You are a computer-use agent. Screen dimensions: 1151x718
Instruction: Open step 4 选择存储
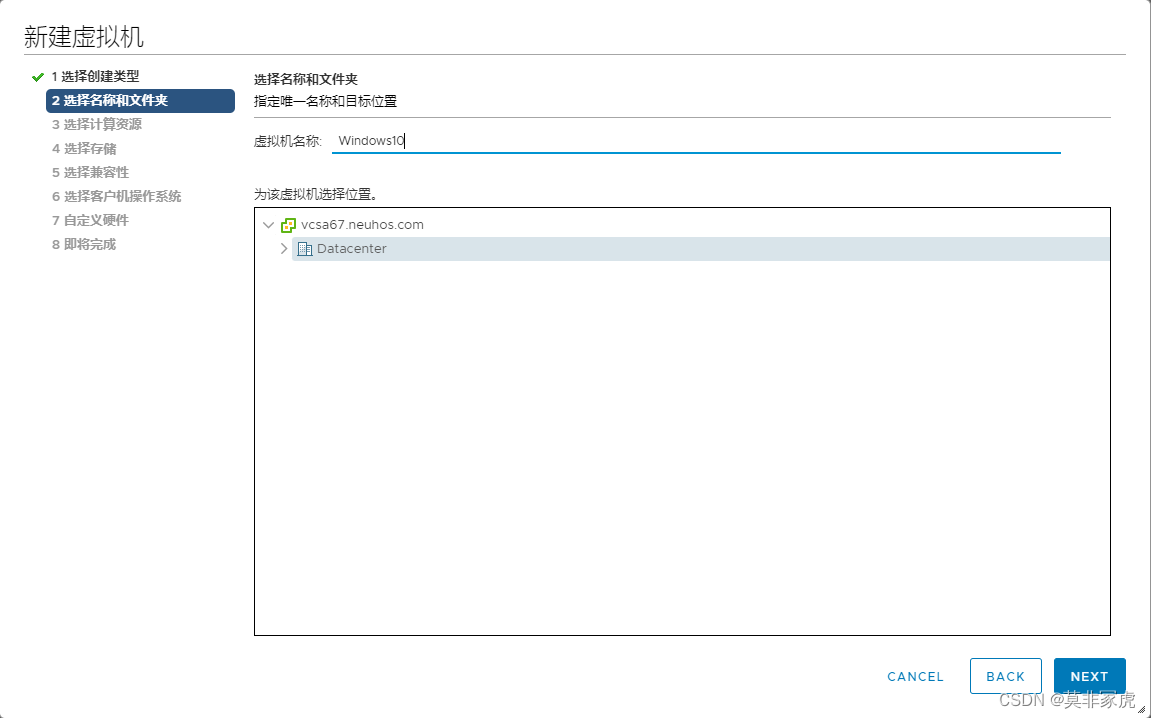pos(84,148)
